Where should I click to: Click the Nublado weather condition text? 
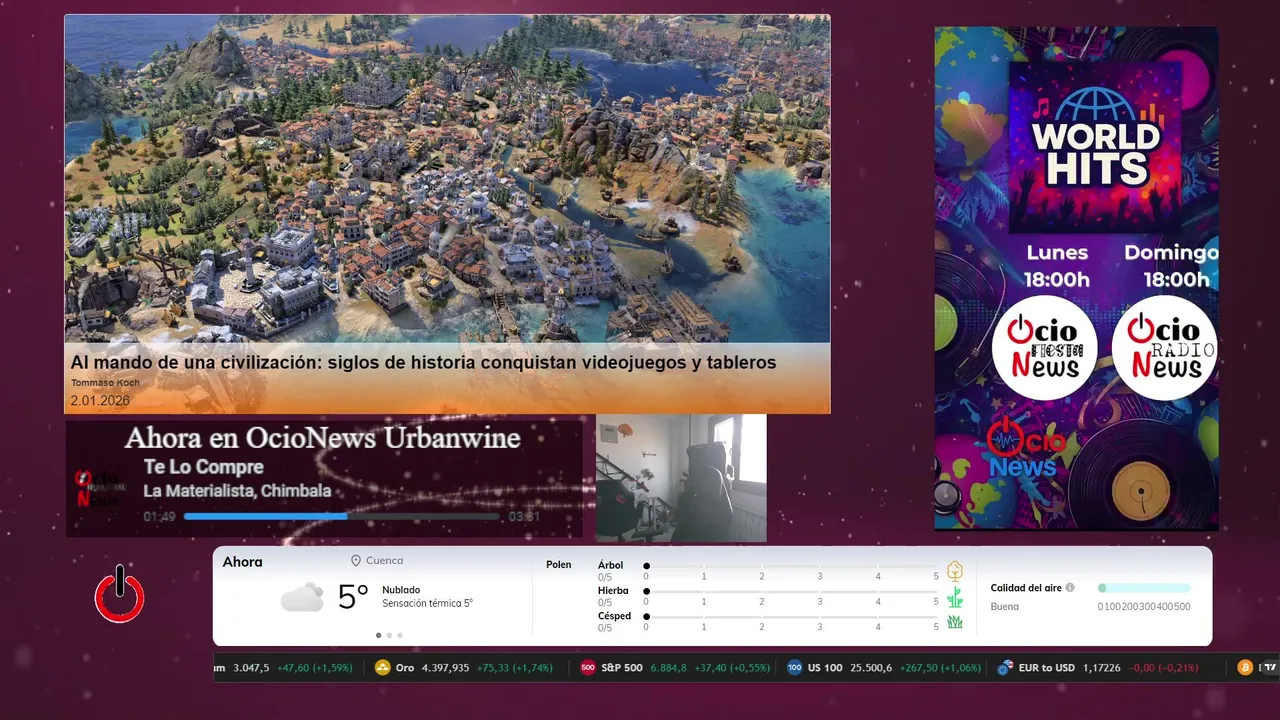click(x=401, y=590)
